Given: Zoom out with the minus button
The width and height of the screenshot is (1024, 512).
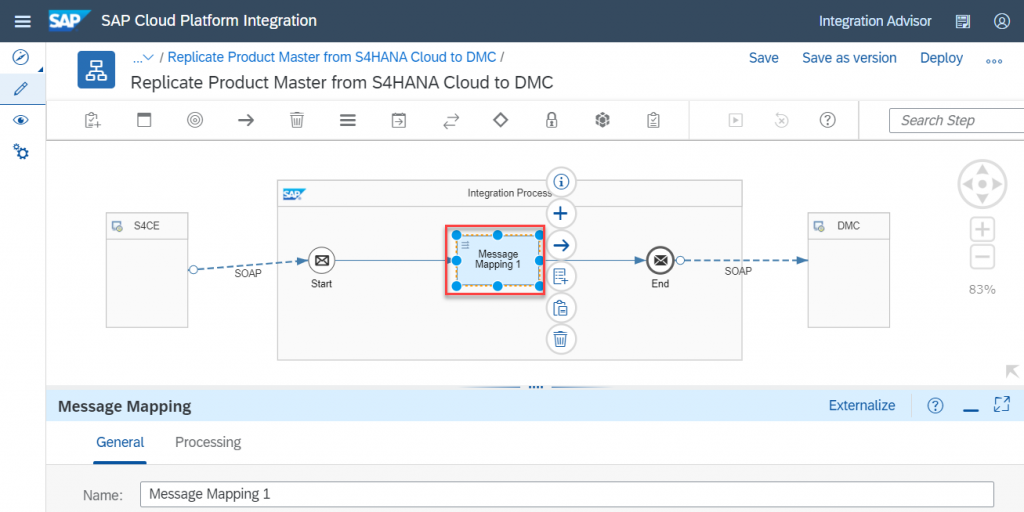Looking at the screenshot, I should coord(983,257).
